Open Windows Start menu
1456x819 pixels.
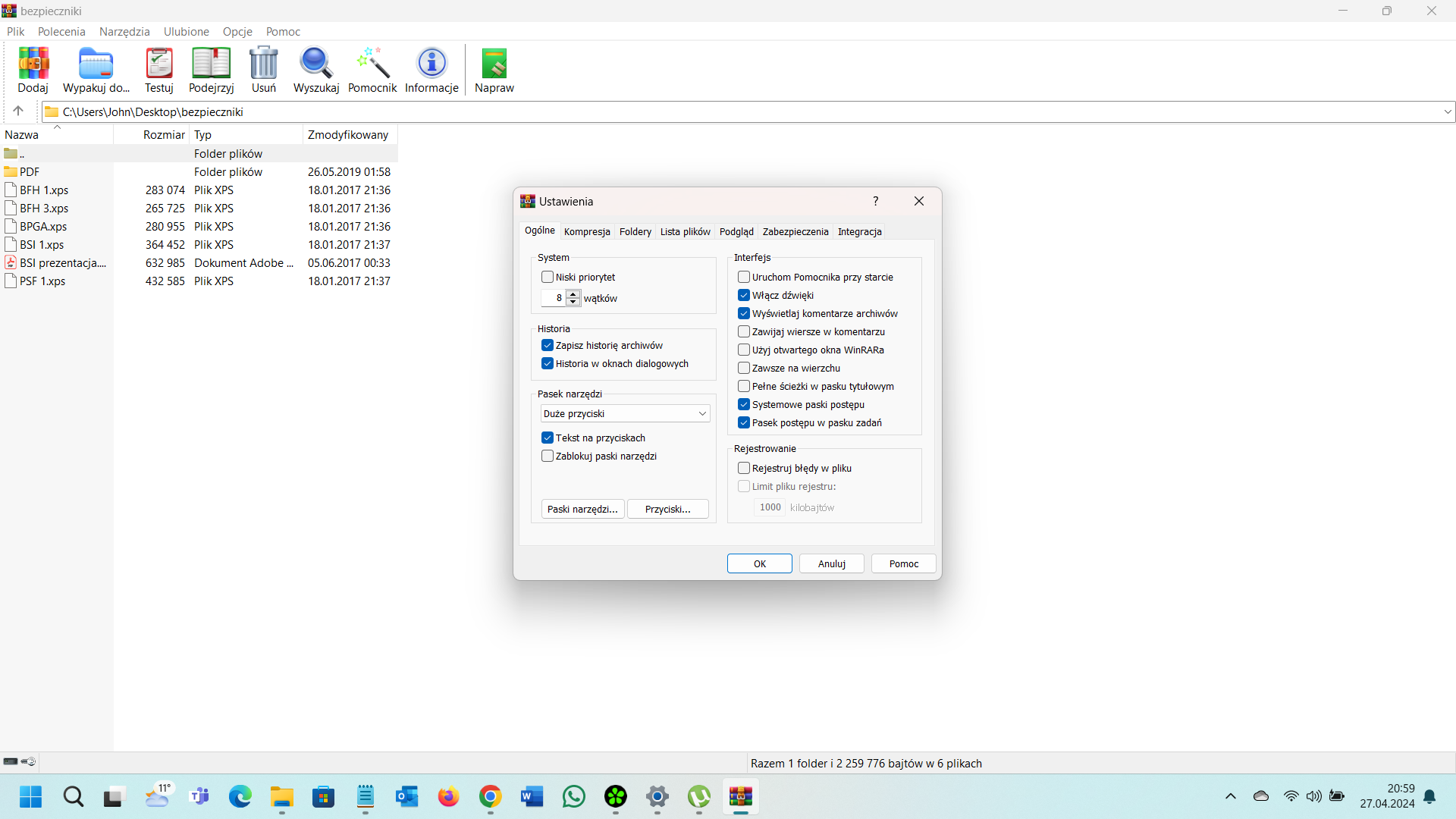point(30,796)
